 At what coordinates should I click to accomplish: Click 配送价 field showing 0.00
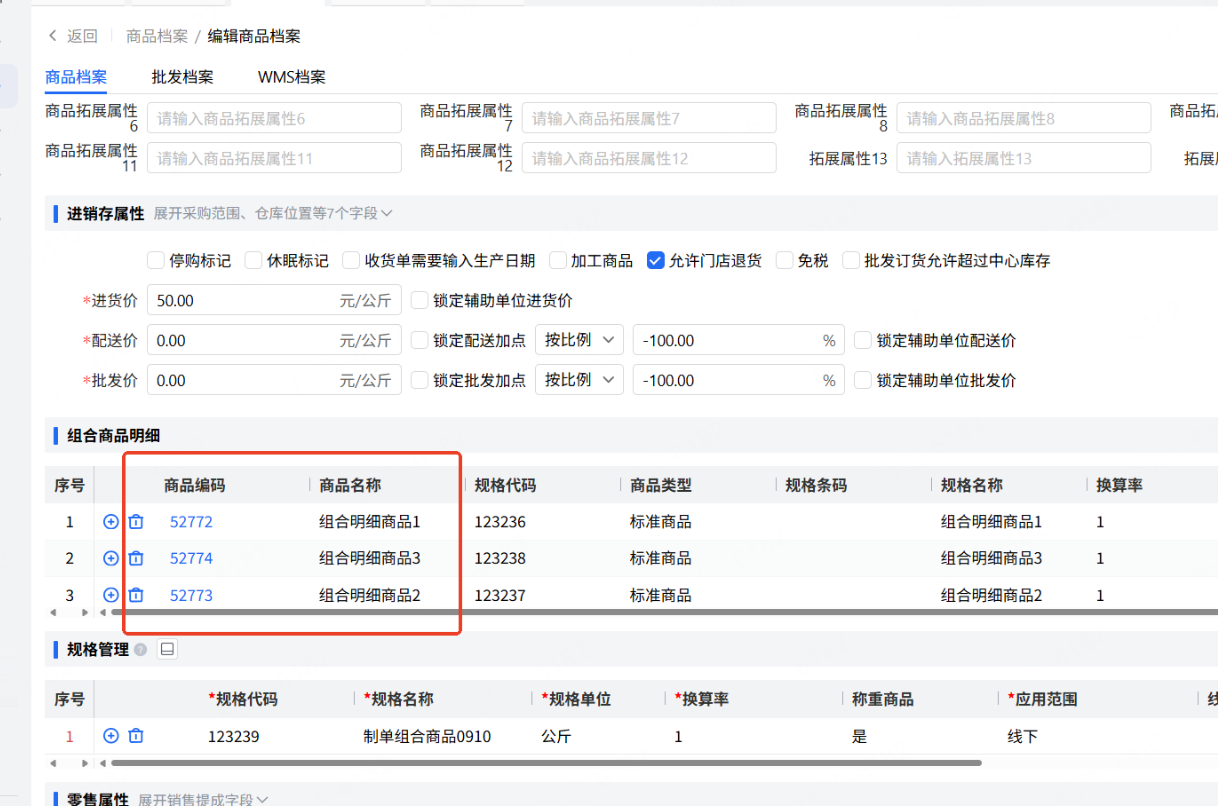(x=274, y=340)
